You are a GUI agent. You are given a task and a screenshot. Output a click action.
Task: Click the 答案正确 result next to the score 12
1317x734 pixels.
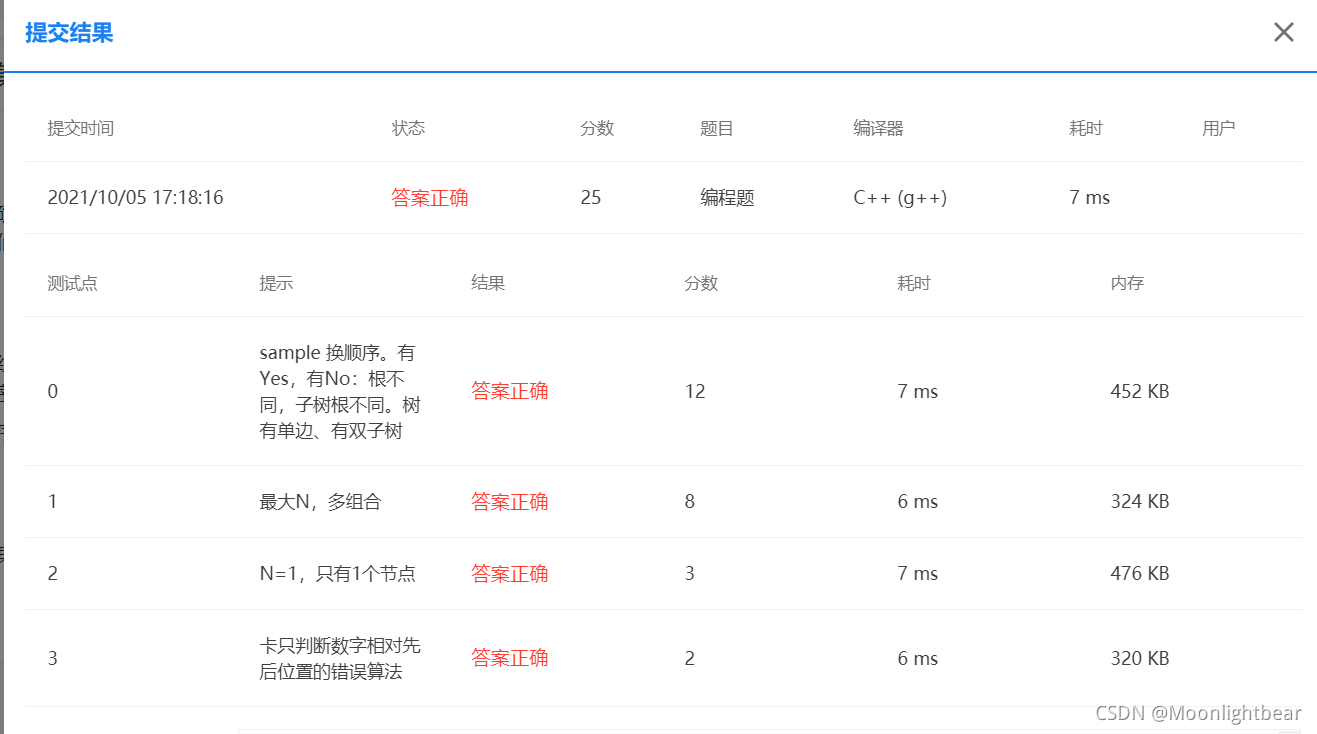coord(510,391)
